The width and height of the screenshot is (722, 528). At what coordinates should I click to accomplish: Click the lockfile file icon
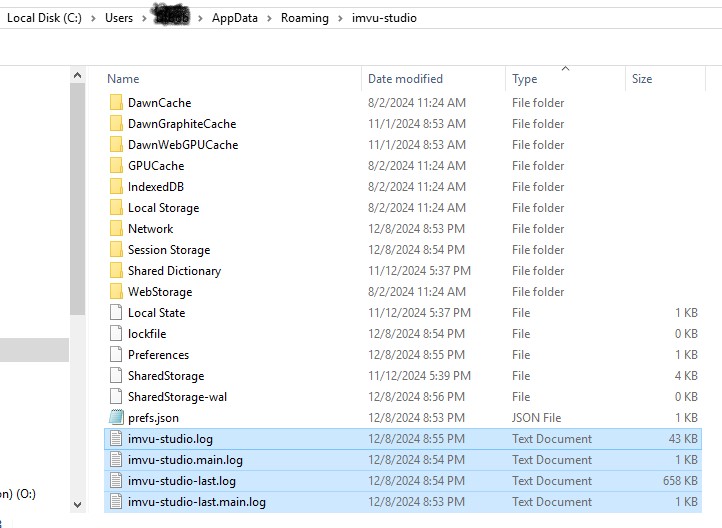click(x=116, y=334)
